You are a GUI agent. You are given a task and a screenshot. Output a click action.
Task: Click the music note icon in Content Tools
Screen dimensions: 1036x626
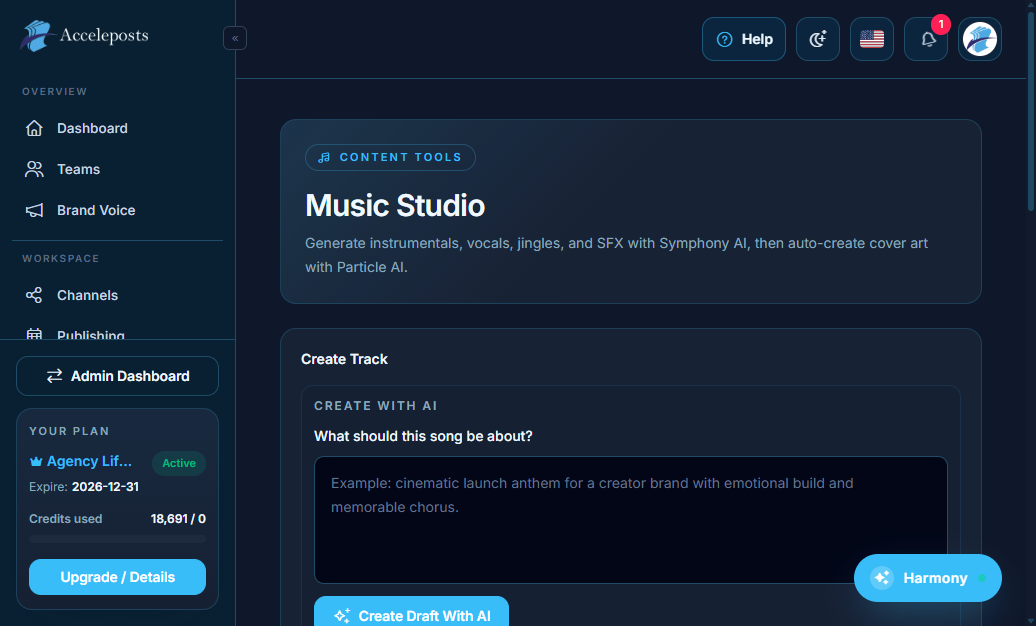[x=324, y=157]
